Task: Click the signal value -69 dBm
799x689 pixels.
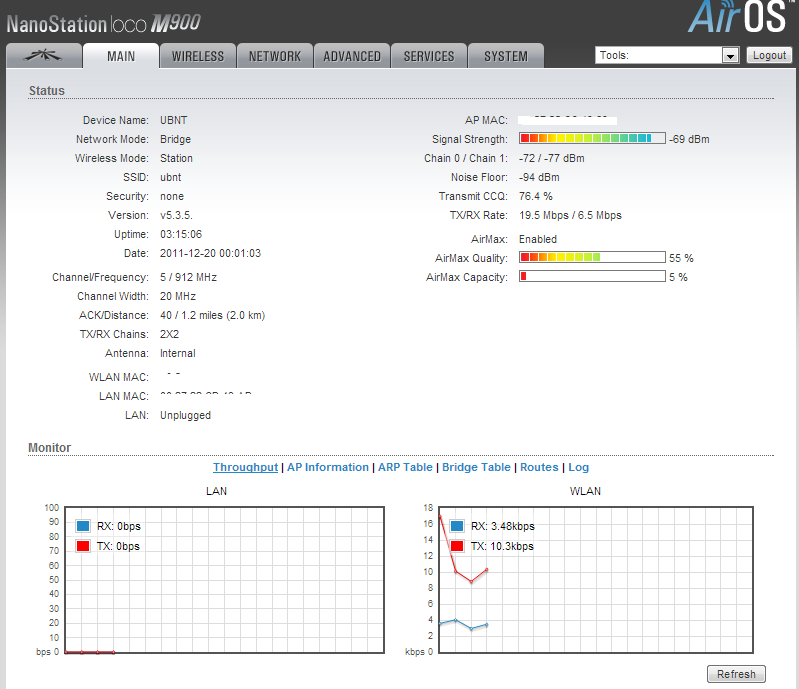Action: (689, 139)
